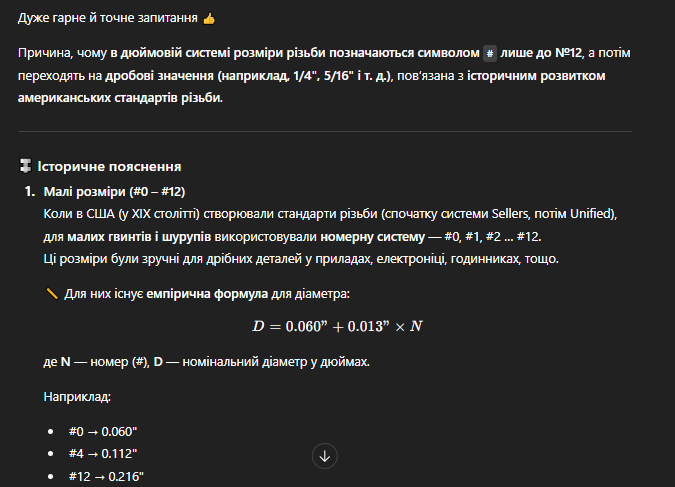The width and height of the screenshot is (675, 487).
Task: Click the ruler emoji before Для них існує
Action: 52,294
